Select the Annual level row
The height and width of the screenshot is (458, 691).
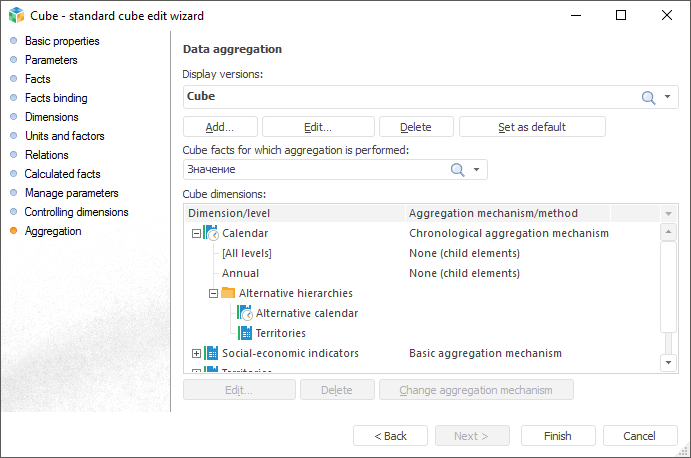pos(240,273)
